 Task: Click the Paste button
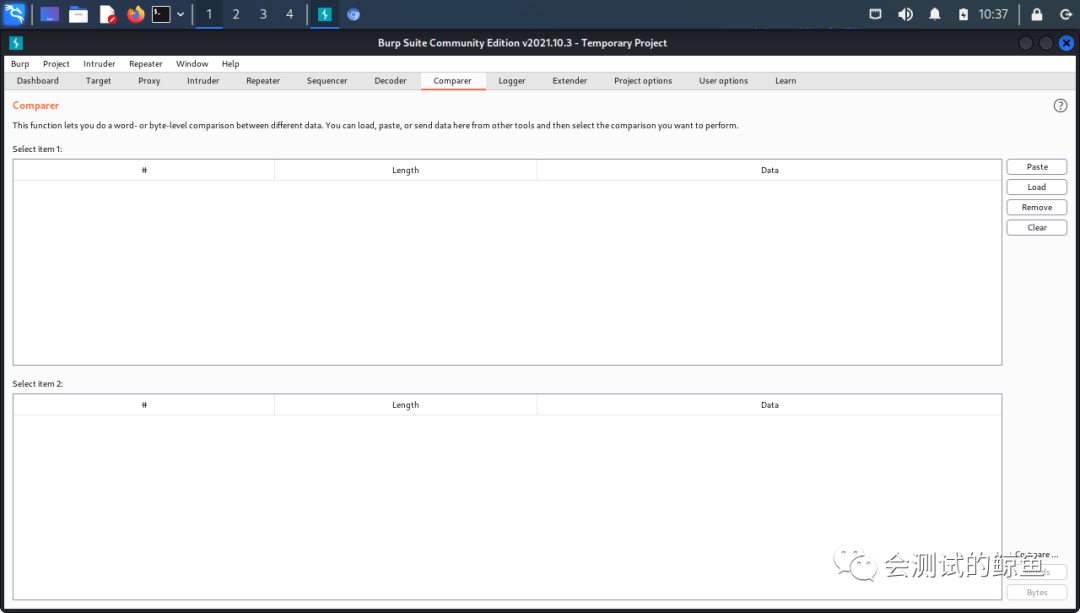[x=1037, y=167]
